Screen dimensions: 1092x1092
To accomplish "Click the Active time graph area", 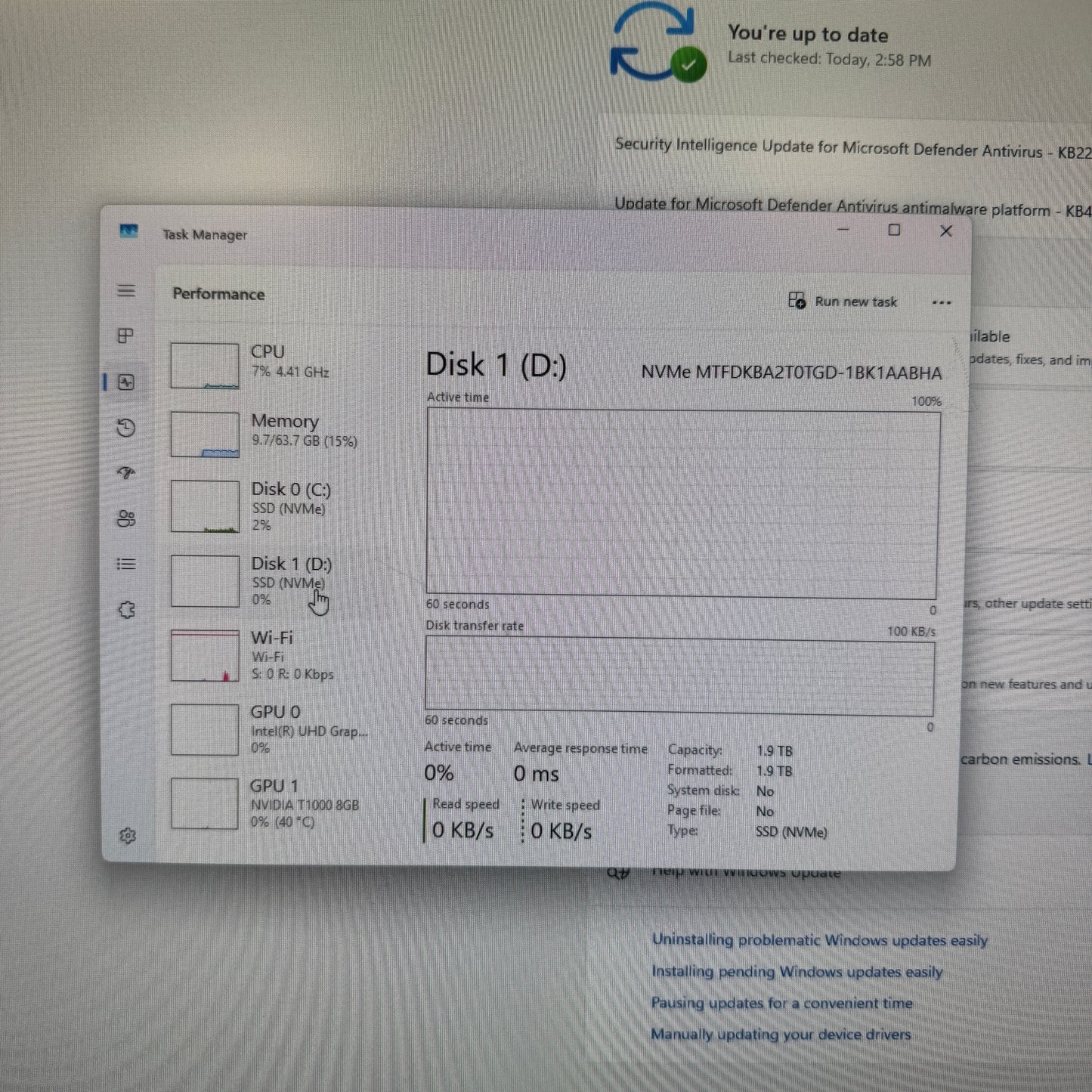I will [682, 503].
